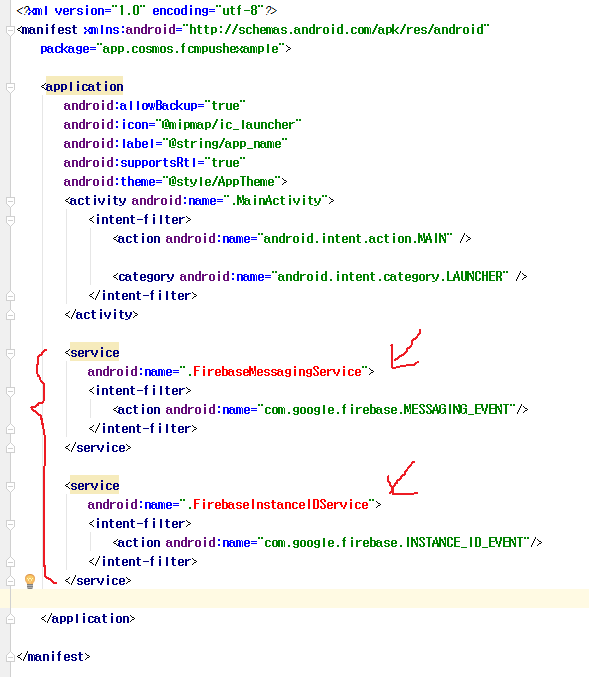This screenshot has height=677, width=589.
Task: Place cursor on highlighted empty line below service
Action: (x=294, y=598)
